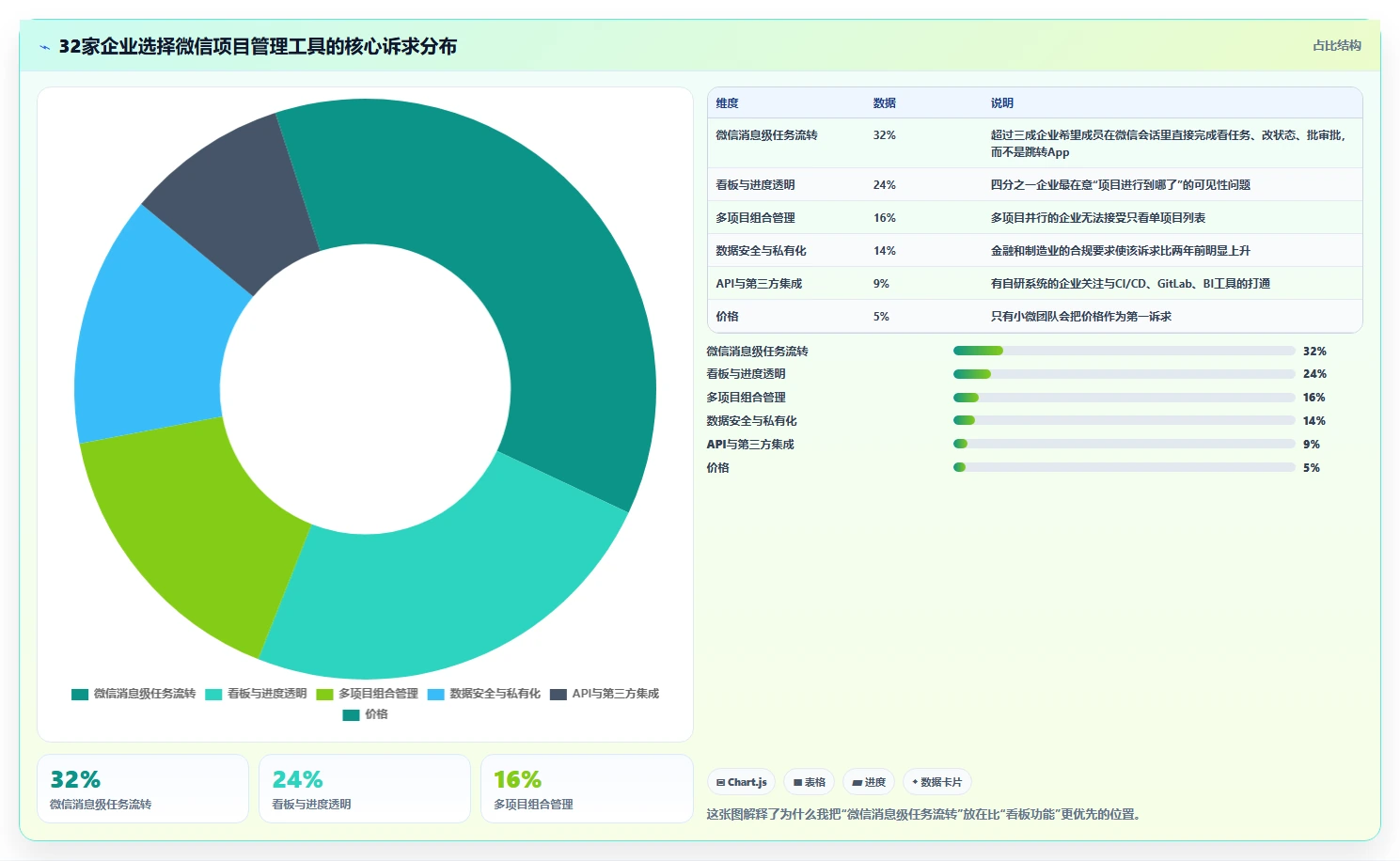This screenshot has width=1400, height=861.
Task: Open the 32% 微信消息级任务流转 stat card
Action: click(143, 789)
